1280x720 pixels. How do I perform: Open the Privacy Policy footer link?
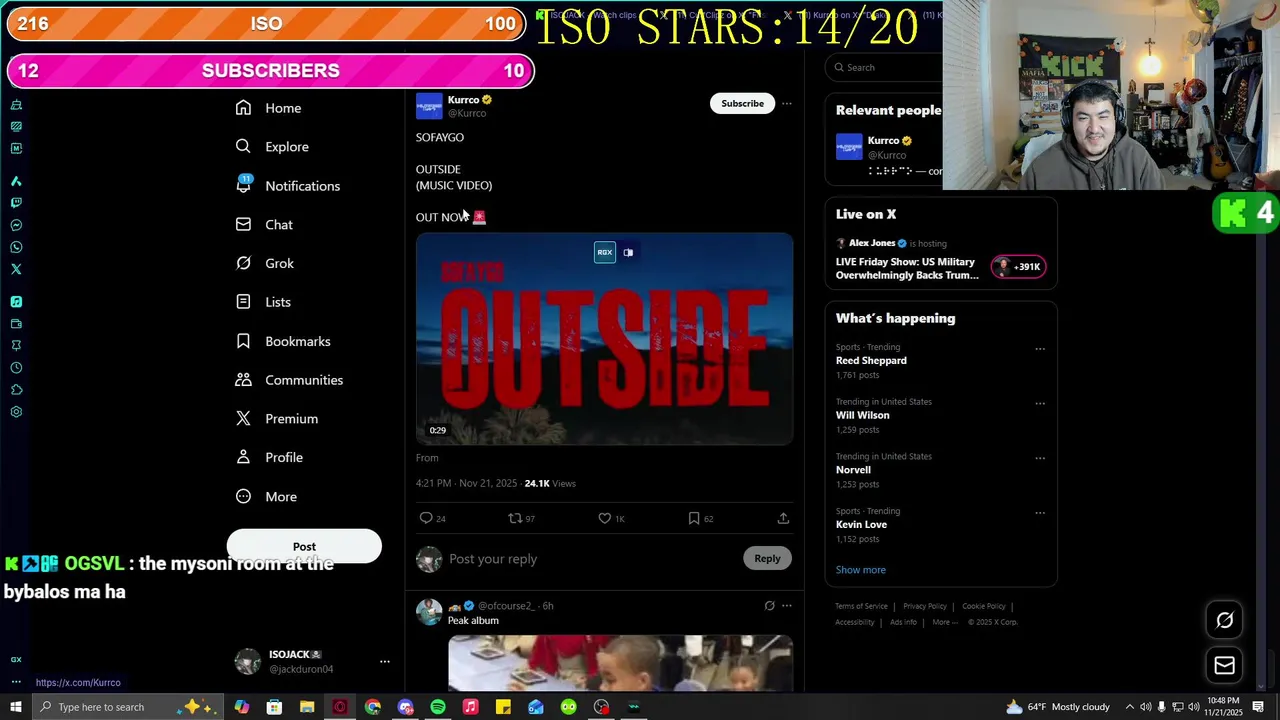(924, 606)
